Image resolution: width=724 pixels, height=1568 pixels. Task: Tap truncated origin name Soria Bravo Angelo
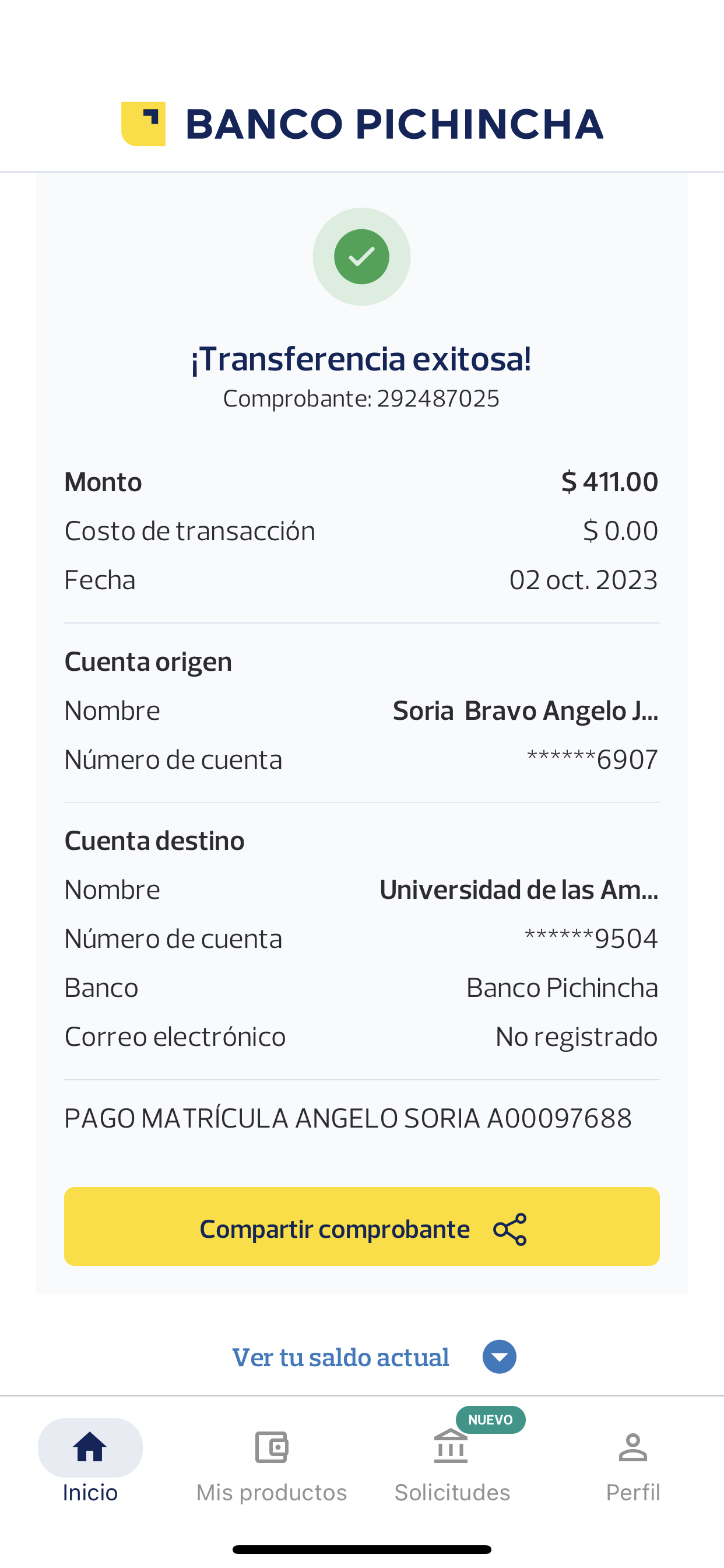point(525,710)
